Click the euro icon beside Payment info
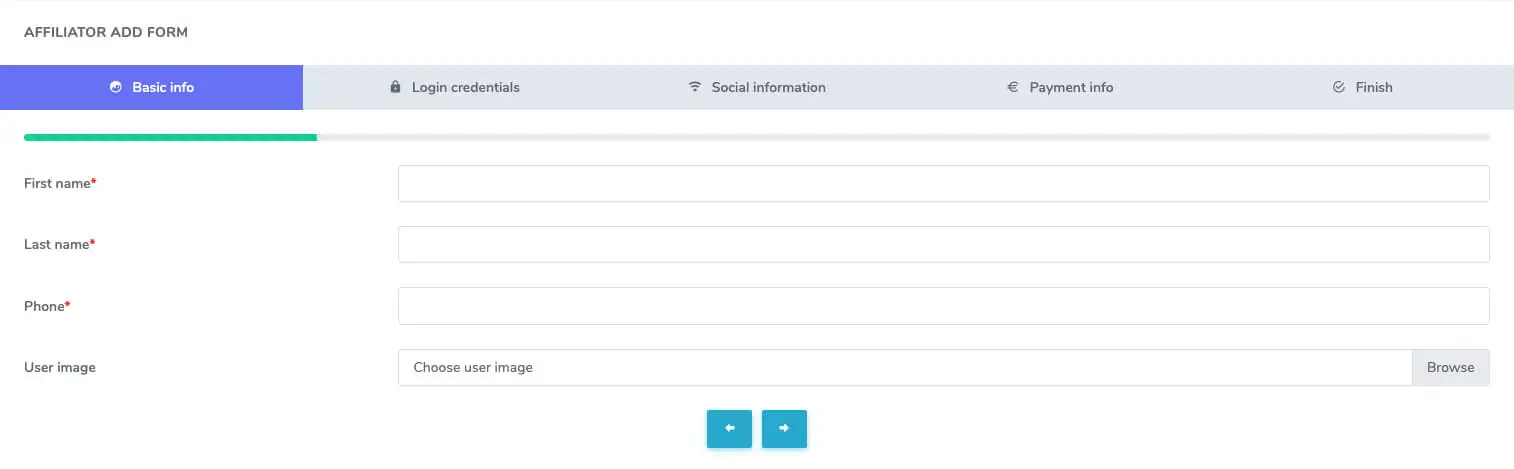The width and height of the screenshot is (1514, 469). coord(1012,87)
